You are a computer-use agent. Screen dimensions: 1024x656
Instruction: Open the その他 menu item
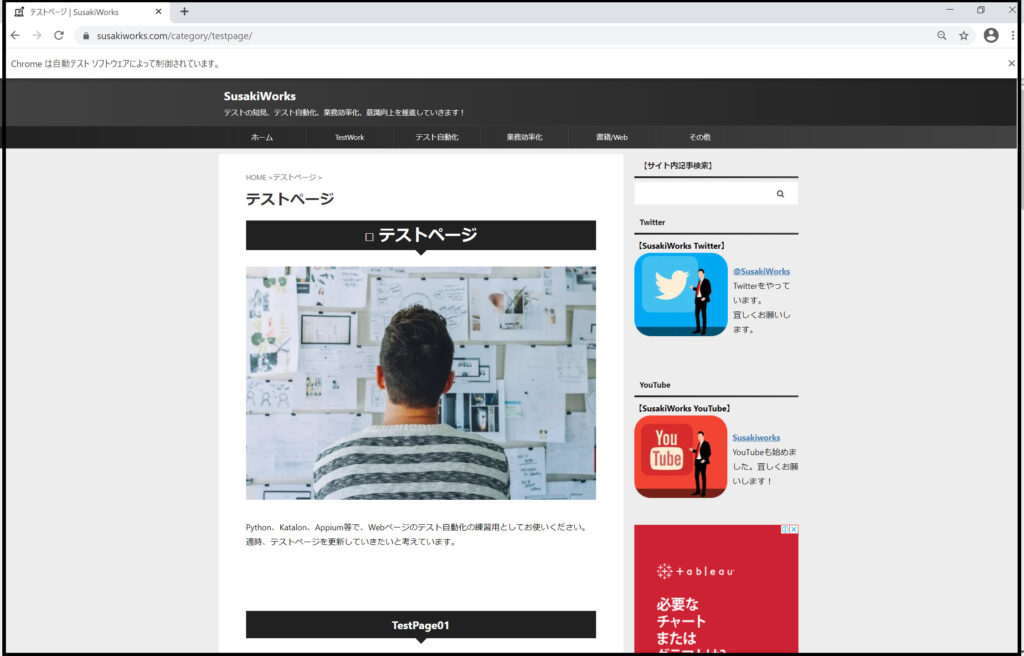pos(699,137)
